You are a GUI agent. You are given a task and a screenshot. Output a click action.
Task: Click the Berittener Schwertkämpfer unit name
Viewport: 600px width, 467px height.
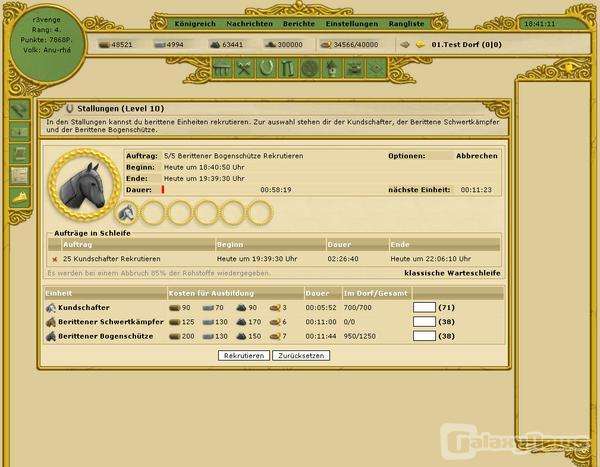click(111, 322)
